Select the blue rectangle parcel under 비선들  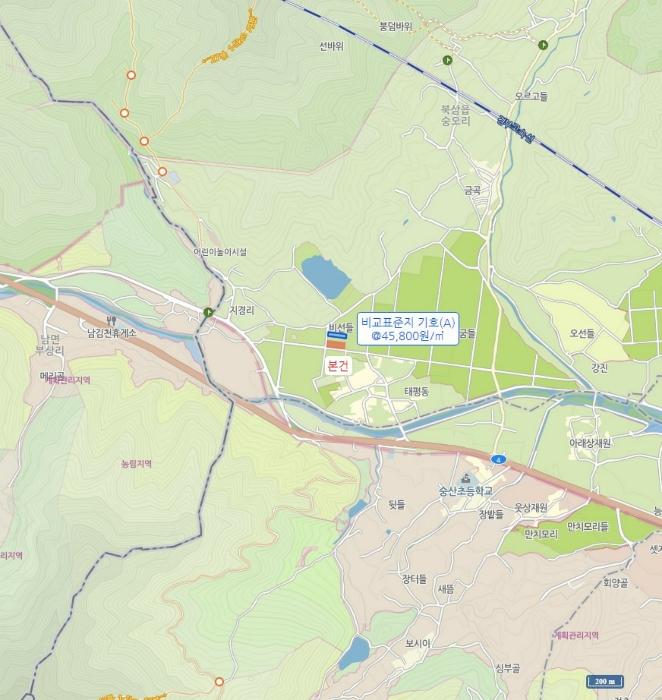[337, 335]
